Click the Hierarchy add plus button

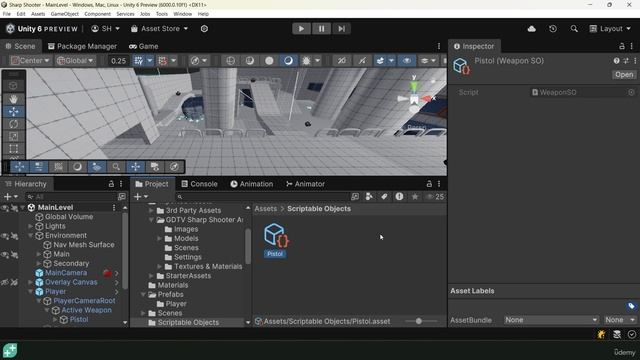tap(7, 197)
